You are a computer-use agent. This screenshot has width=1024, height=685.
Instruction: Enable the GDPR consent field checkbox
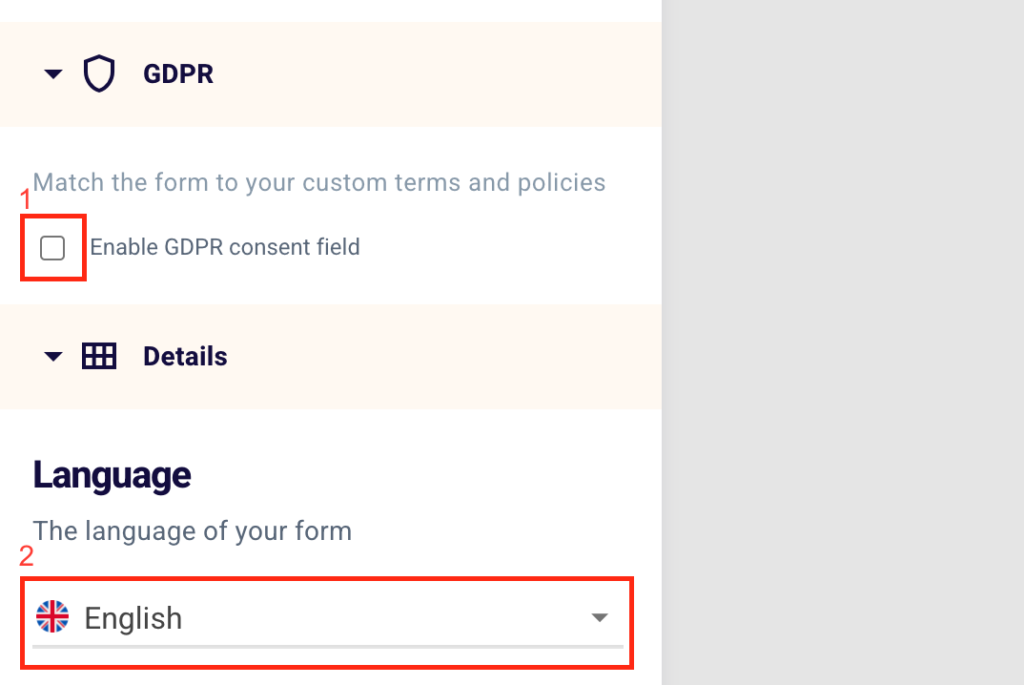tap(53, 247)
